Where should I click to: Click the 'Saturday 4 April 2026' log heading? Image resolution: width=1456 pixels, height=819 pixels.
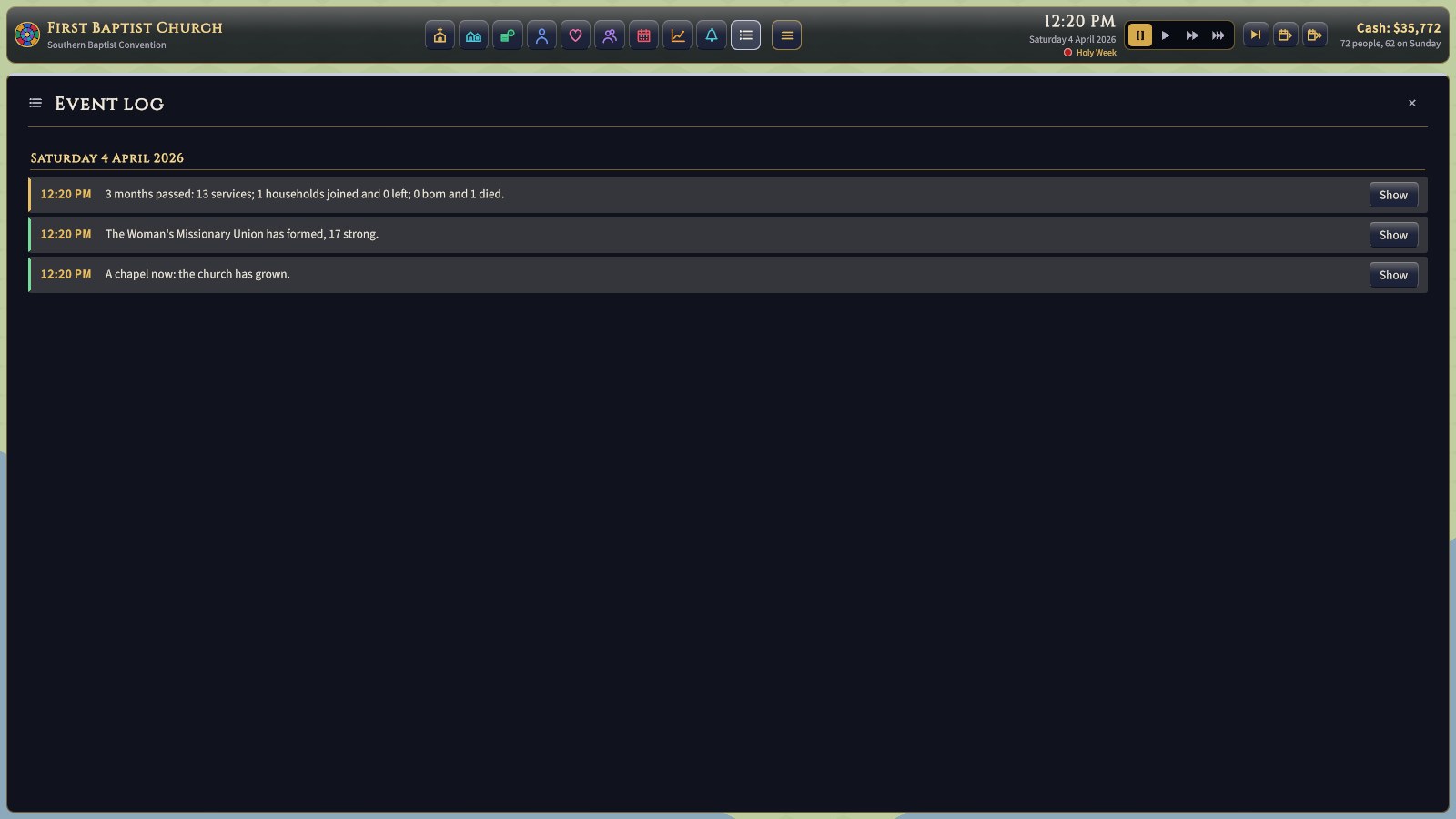(x=107, y=158)
